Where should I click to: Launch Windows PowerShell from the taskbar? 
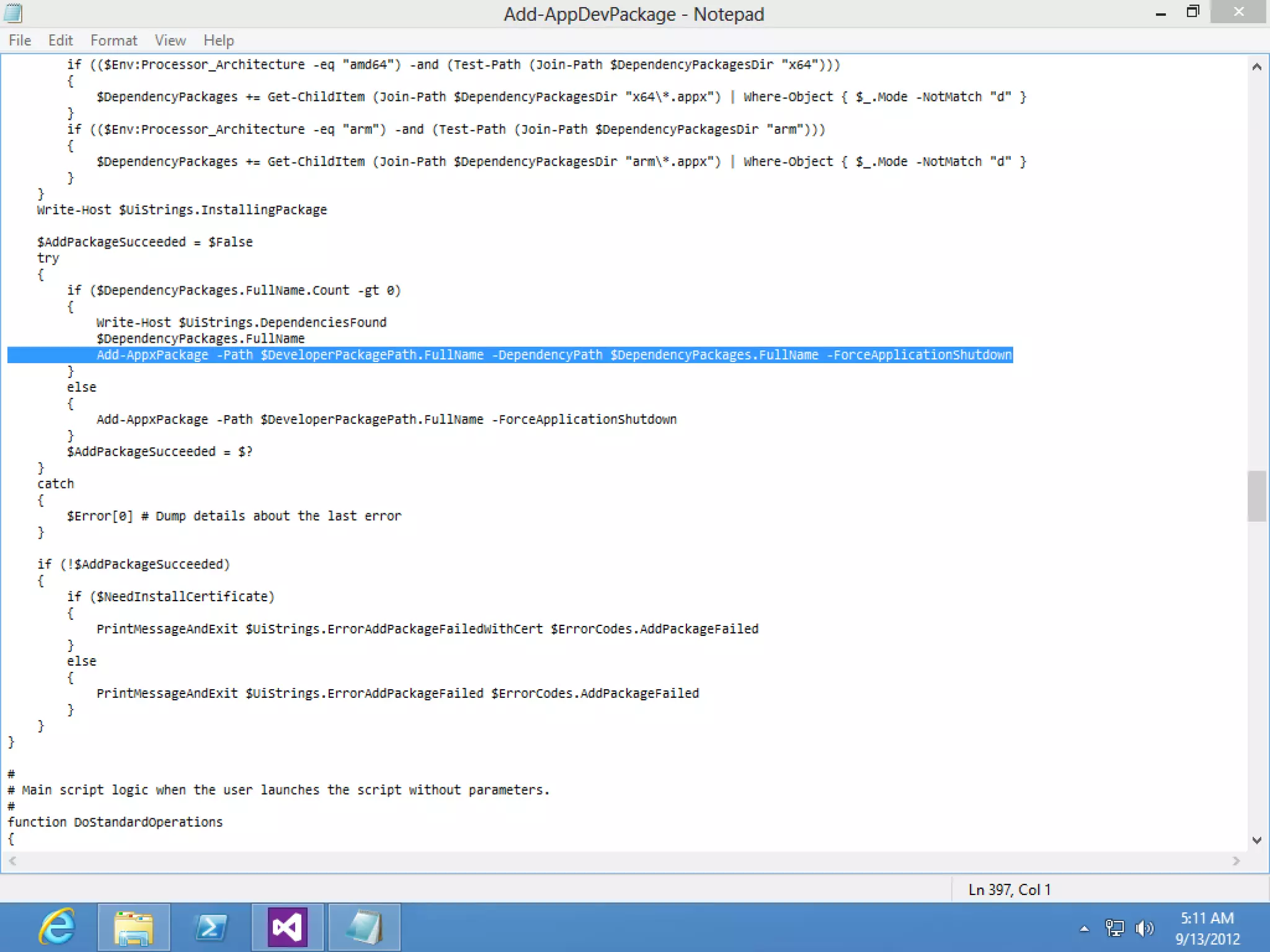point(210,927)
